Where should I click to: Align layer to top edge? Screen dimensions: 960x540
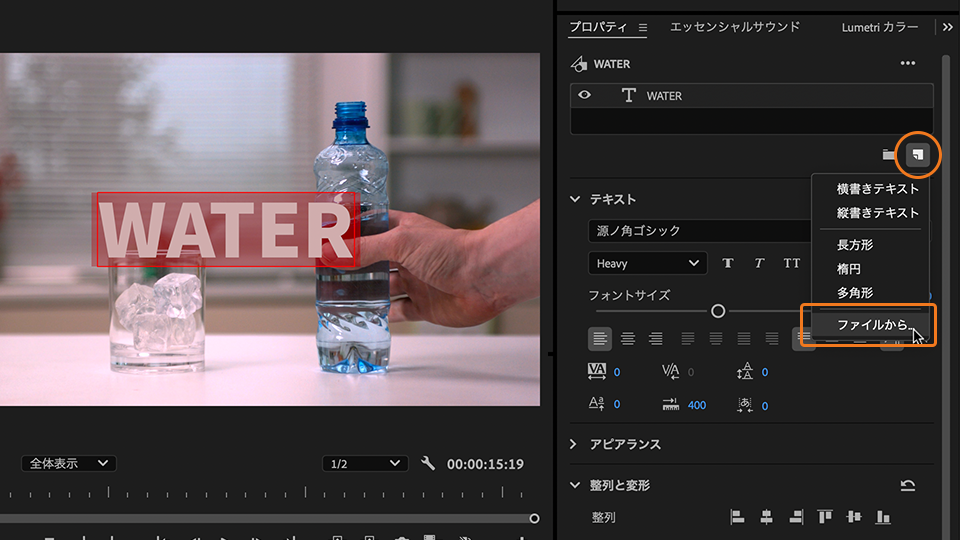pos(825,517)
